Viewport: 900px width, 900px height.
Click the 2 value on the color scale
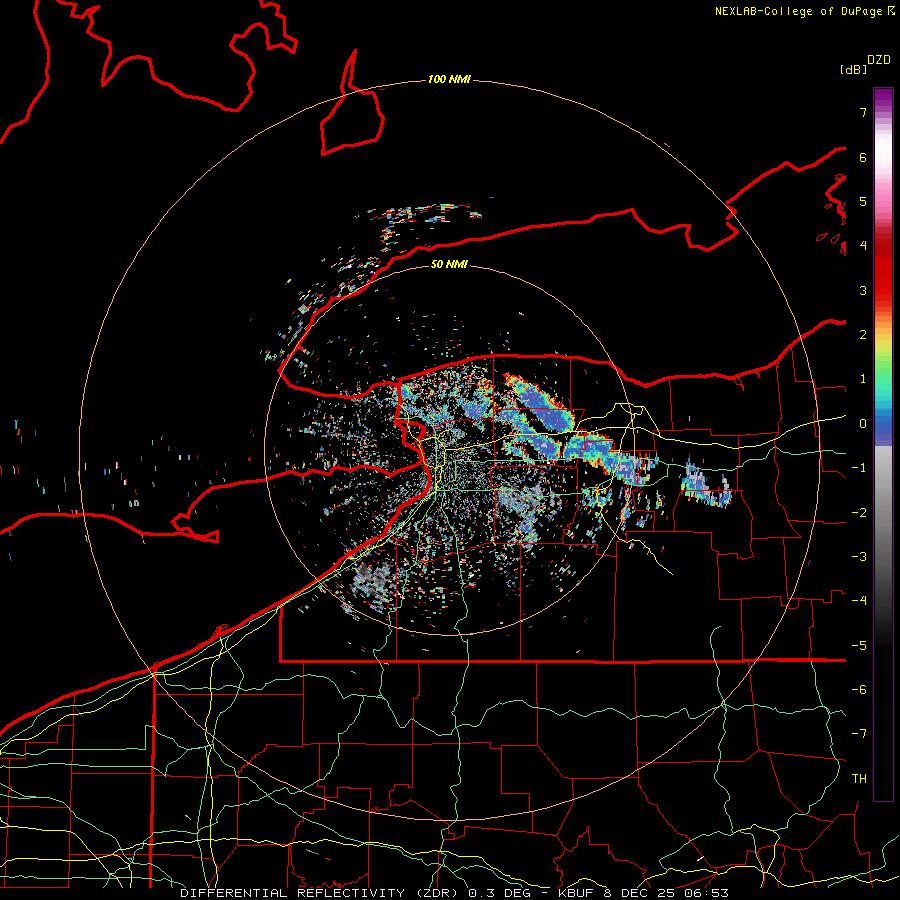863,335
